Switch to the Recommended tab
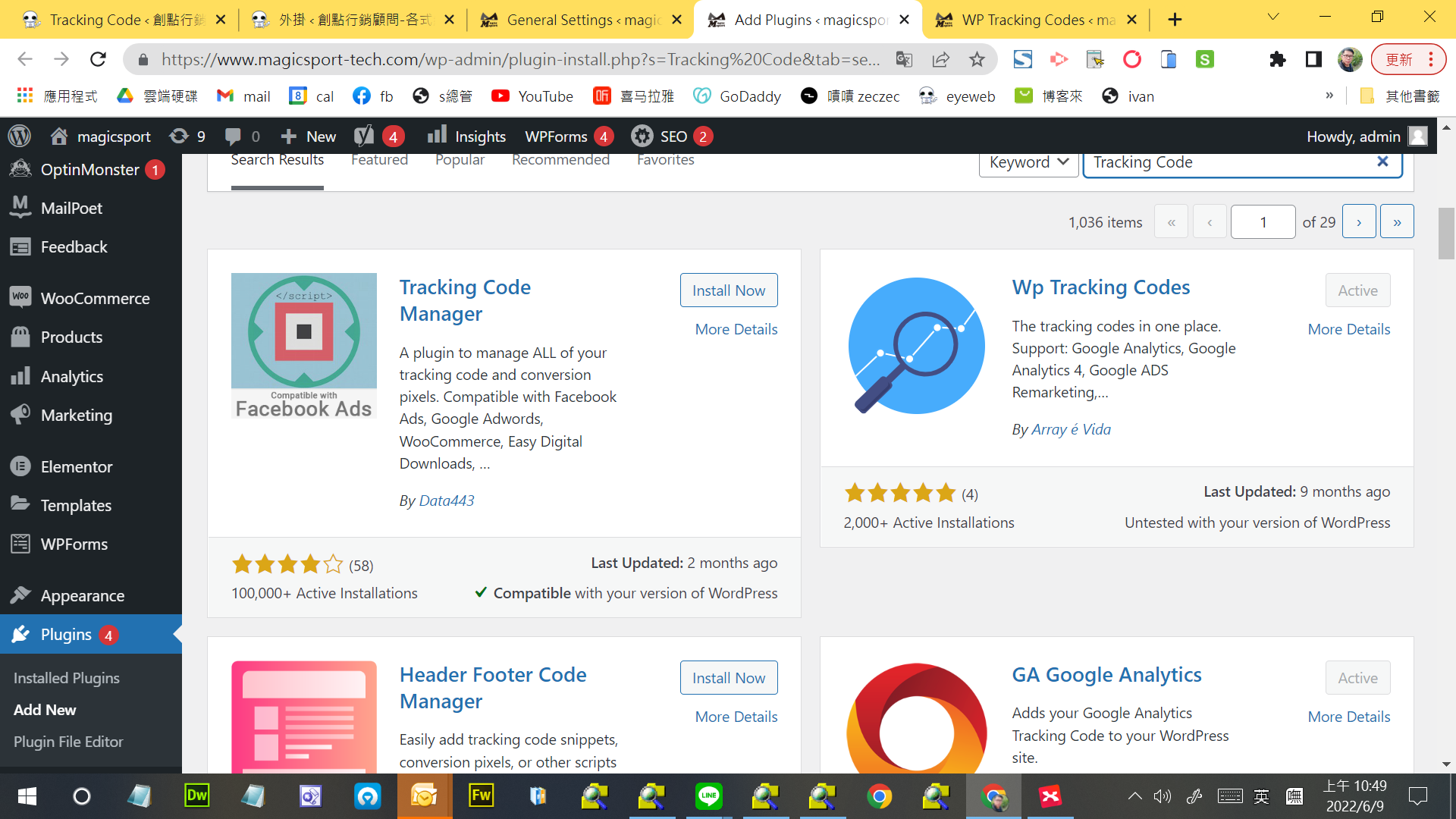Screen dimensions: 1456x819 [x=560, y=160]
